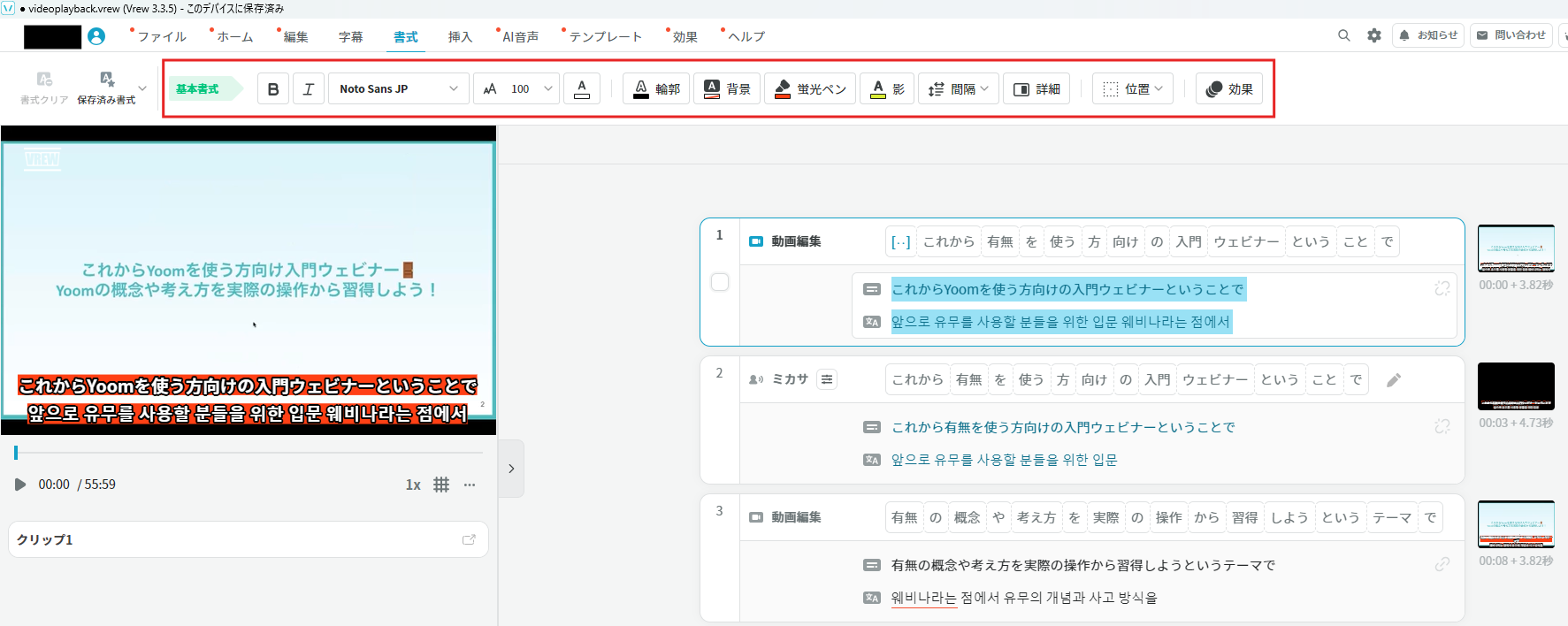This screenshot has width=1568, height=626.
Task: Open the 挿入 menu tab
Action: [460, 37]
